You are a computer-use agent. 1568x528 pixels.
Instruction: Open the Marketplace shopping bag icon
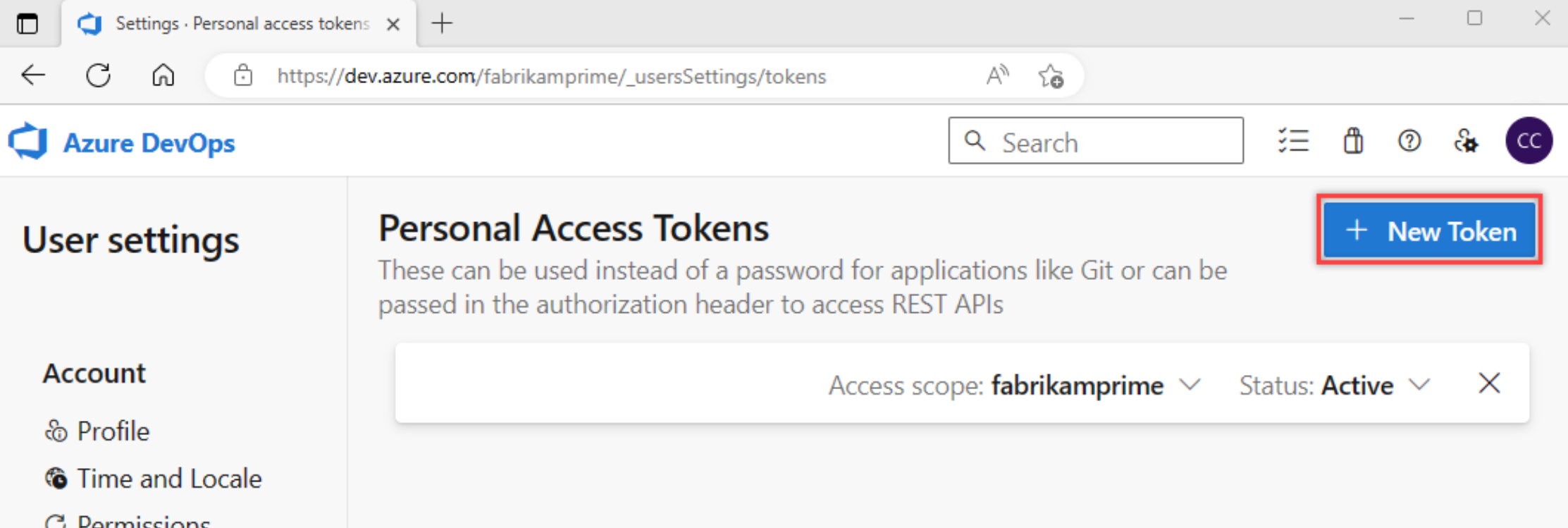(1352, 141)
